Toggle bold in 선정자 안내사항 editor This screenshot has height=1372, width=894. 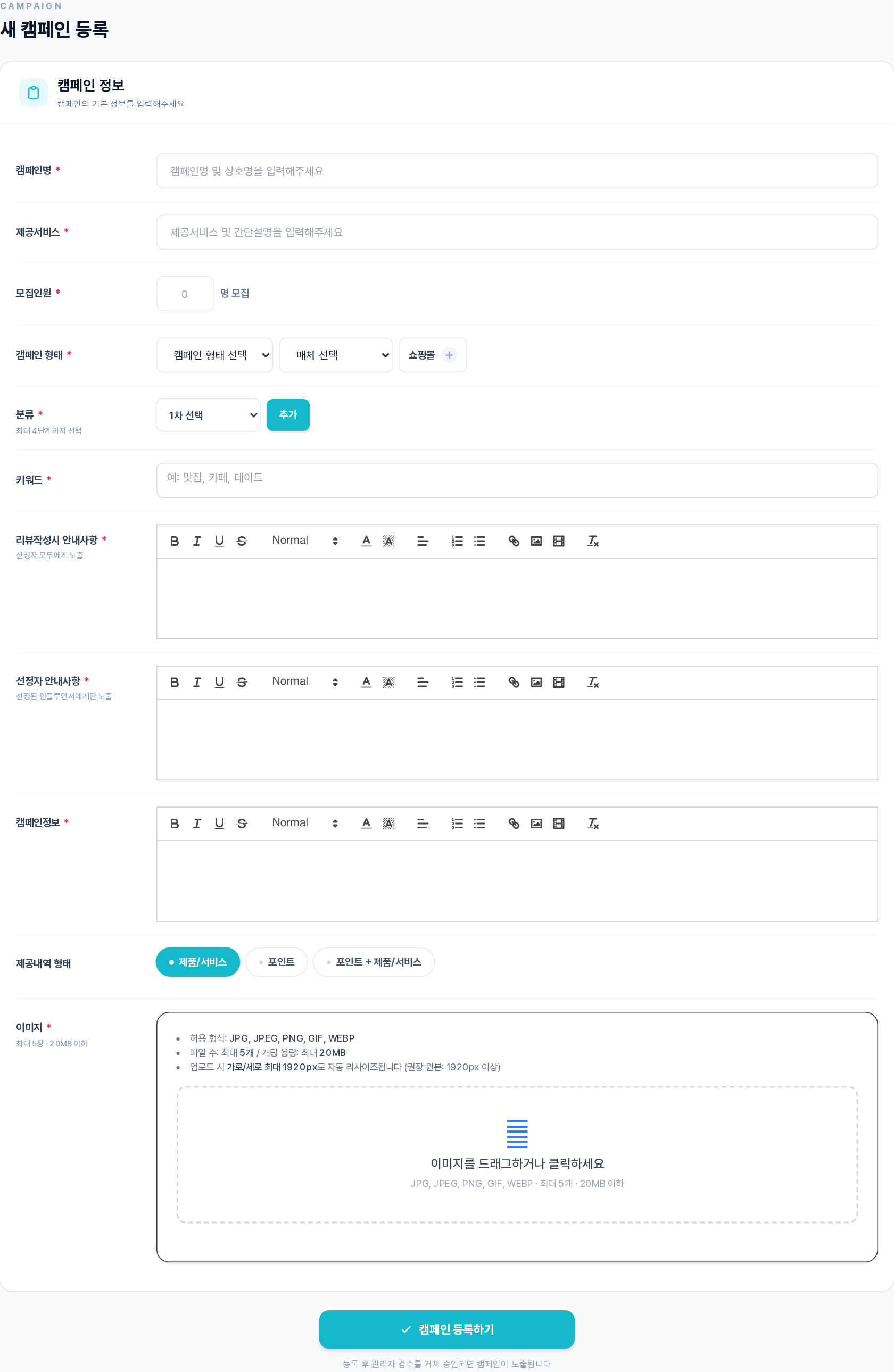tap(174, 682)
